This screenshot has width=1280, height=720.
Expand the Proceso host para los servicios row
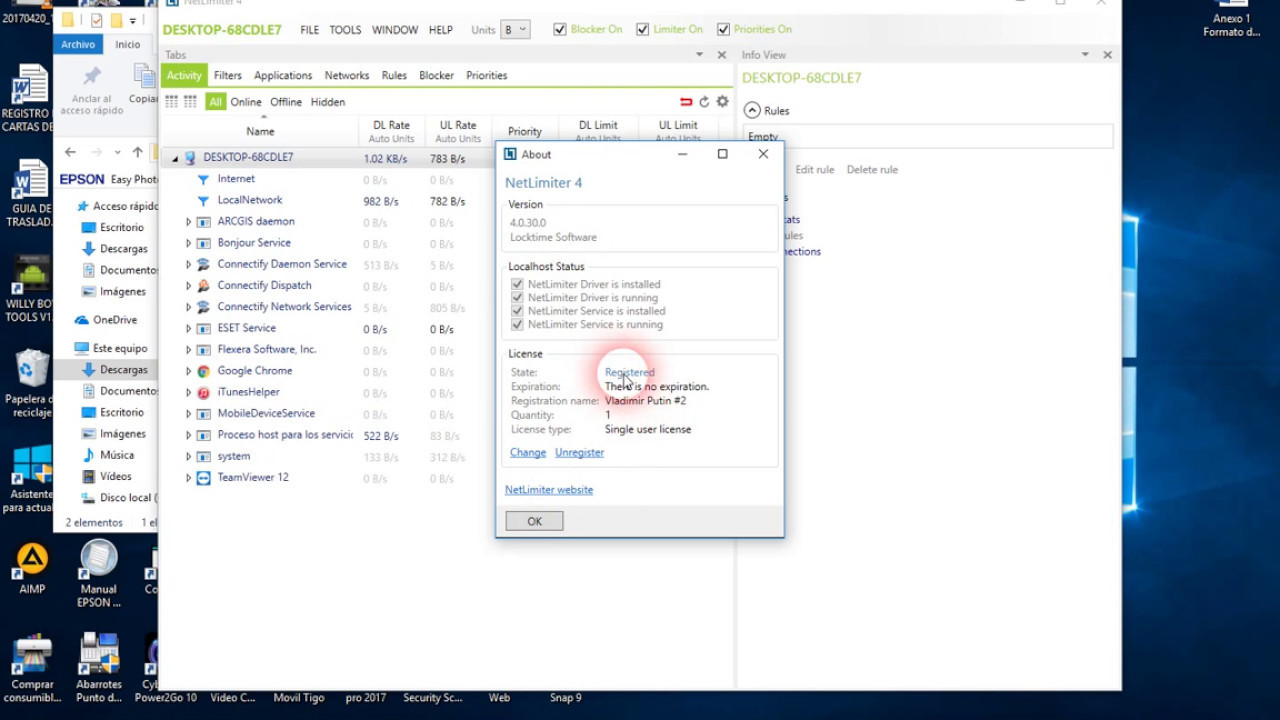(x=188, y=435)
